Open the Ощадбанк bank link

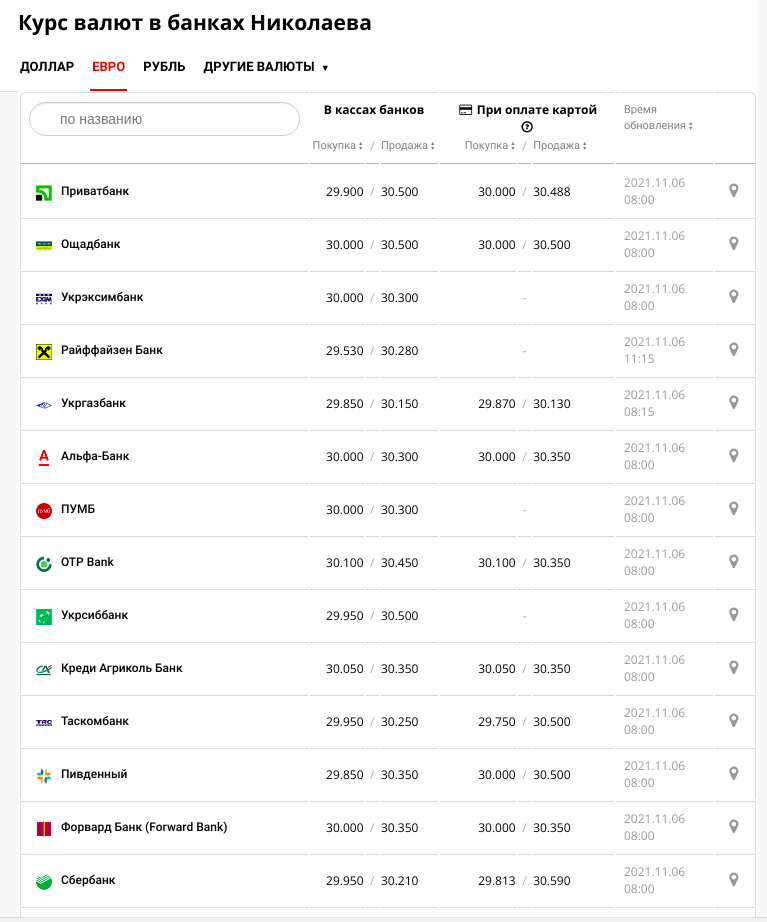91,244
